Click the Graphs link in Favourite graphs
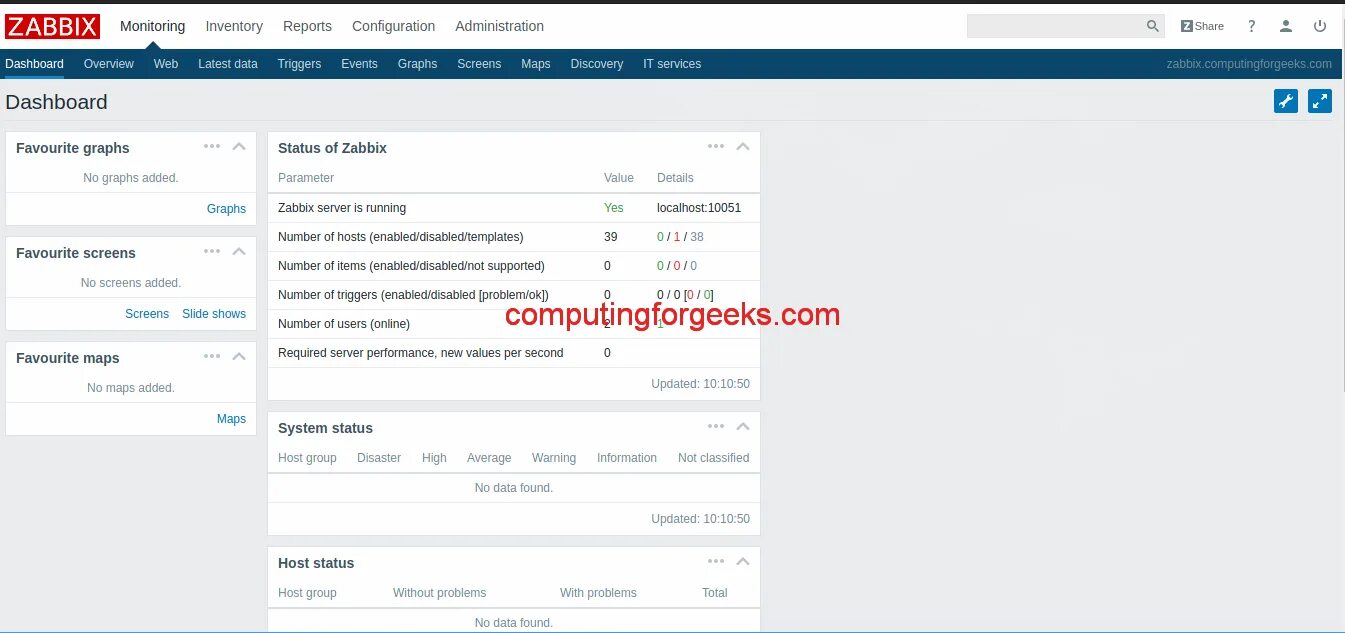 pyautogui.click(x=226, y=209)
